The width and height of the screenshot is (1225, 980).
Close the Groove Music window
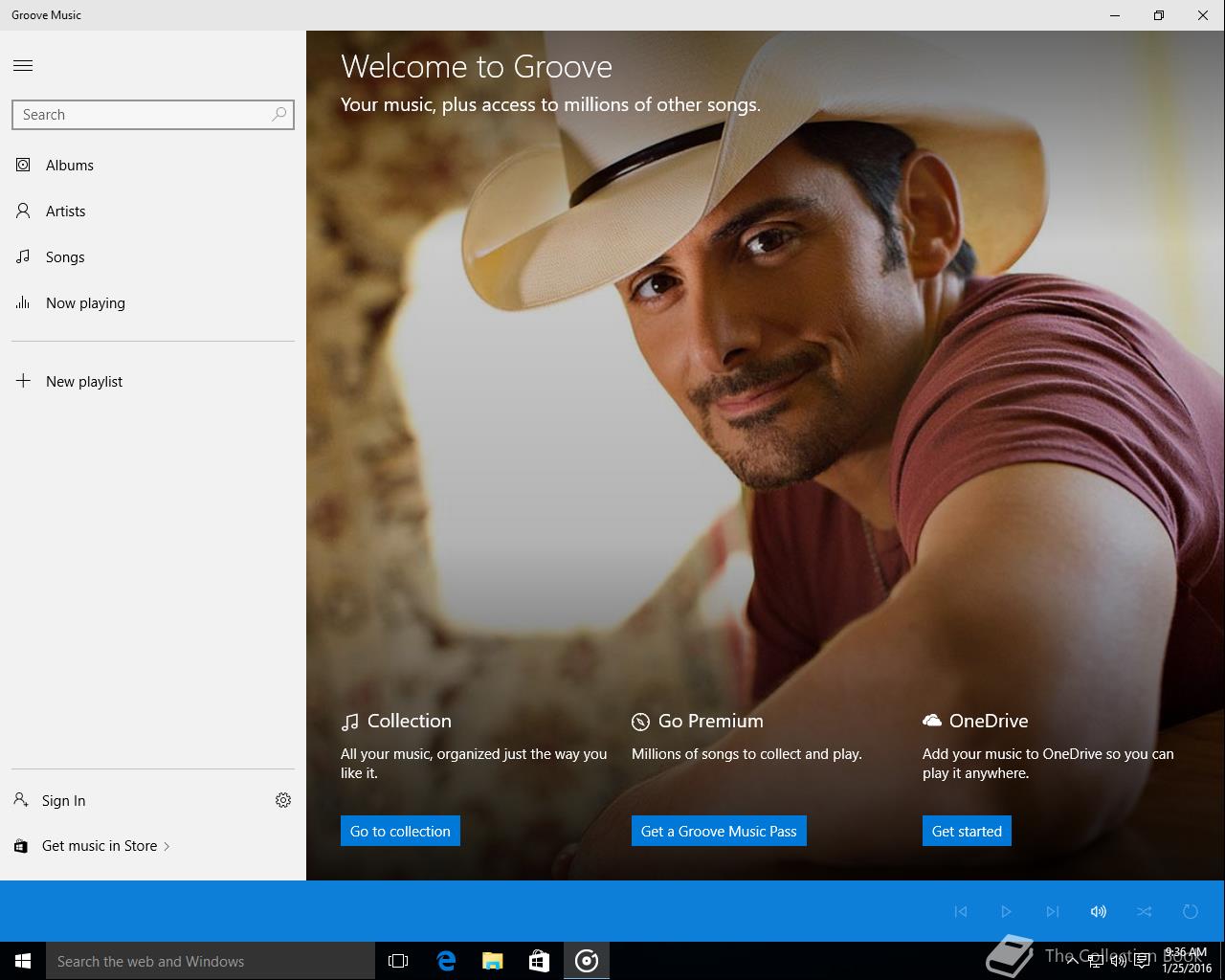[x=1203, y=15]
